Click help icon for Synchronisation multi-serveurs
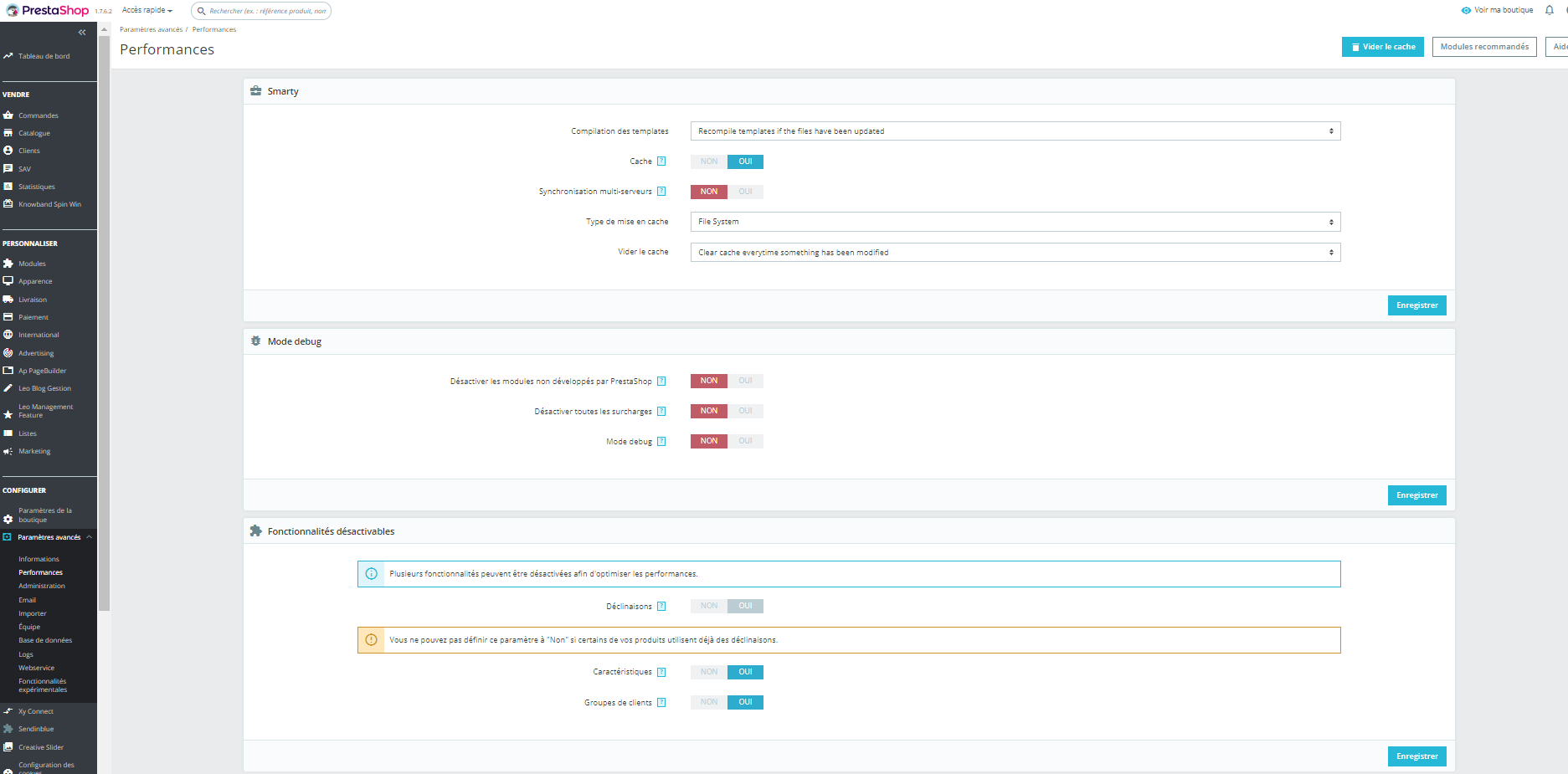1568x774 pixels. point(661,192)
